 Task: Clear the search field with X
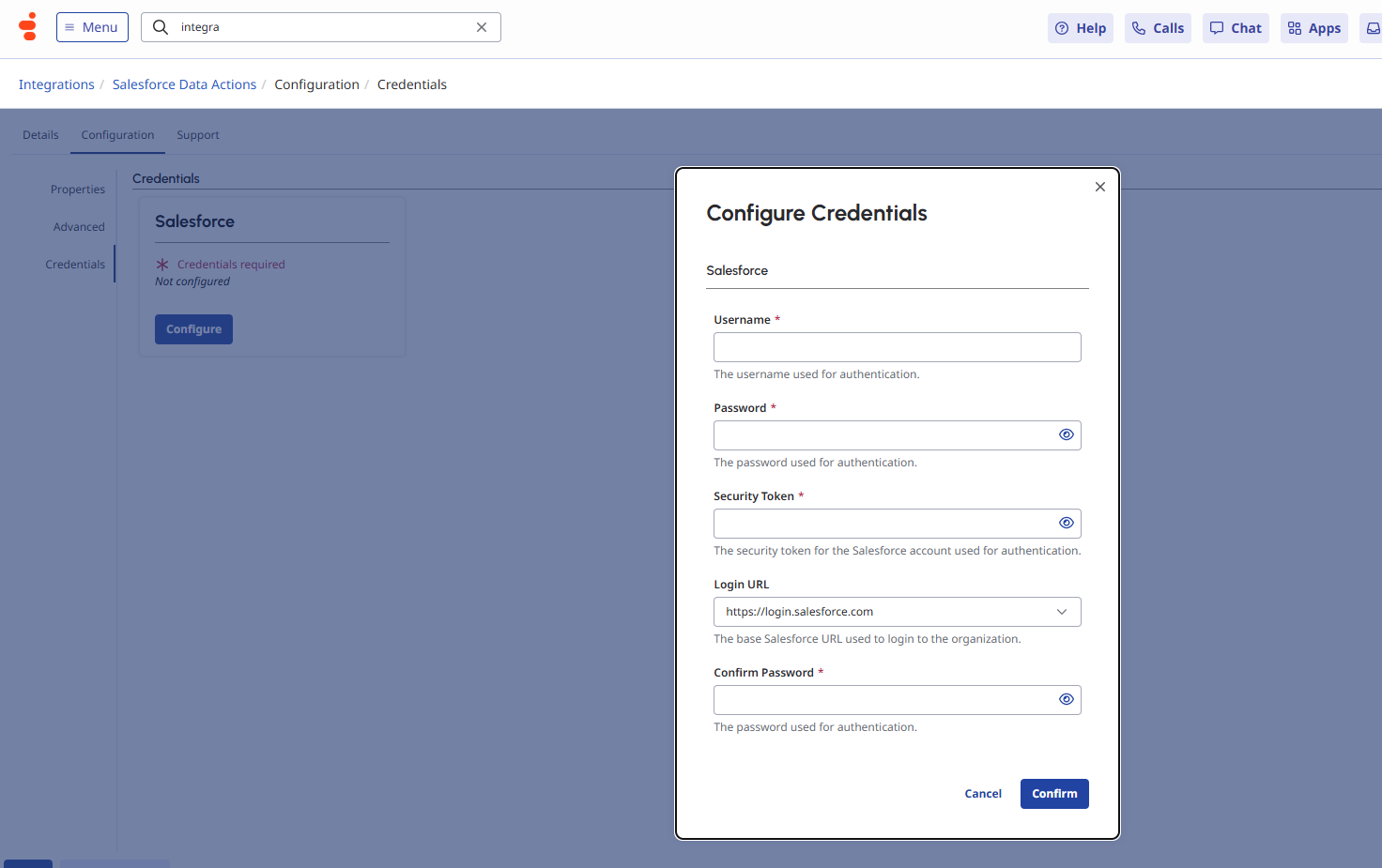point(482,27)
